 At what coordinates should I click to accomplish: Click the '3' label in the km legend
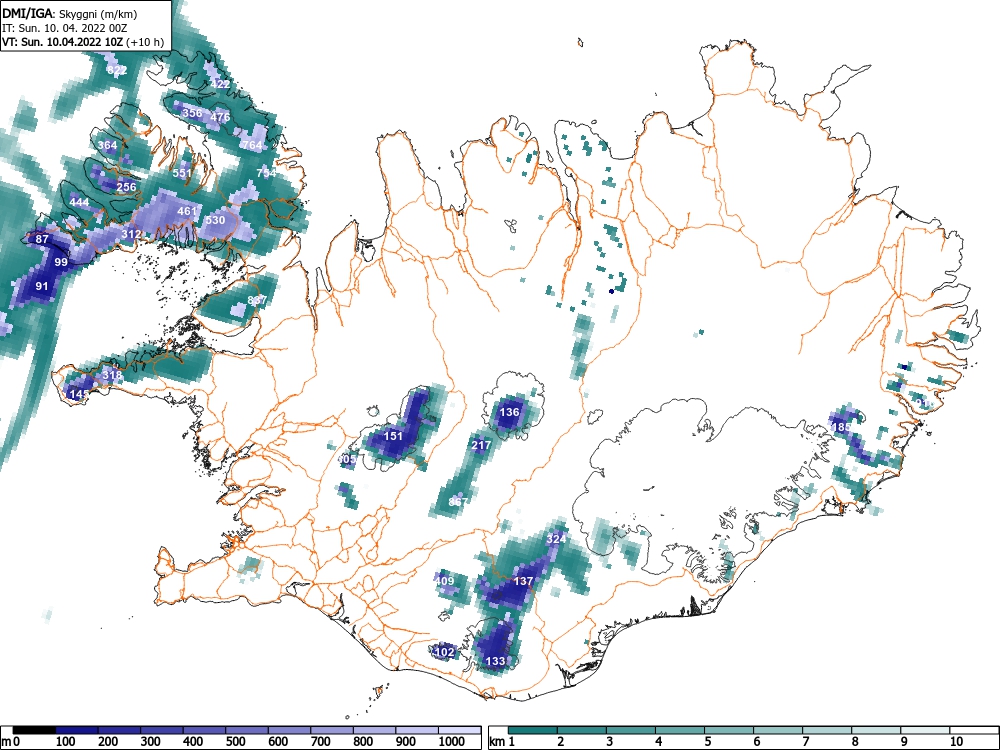tap(609, 742)
